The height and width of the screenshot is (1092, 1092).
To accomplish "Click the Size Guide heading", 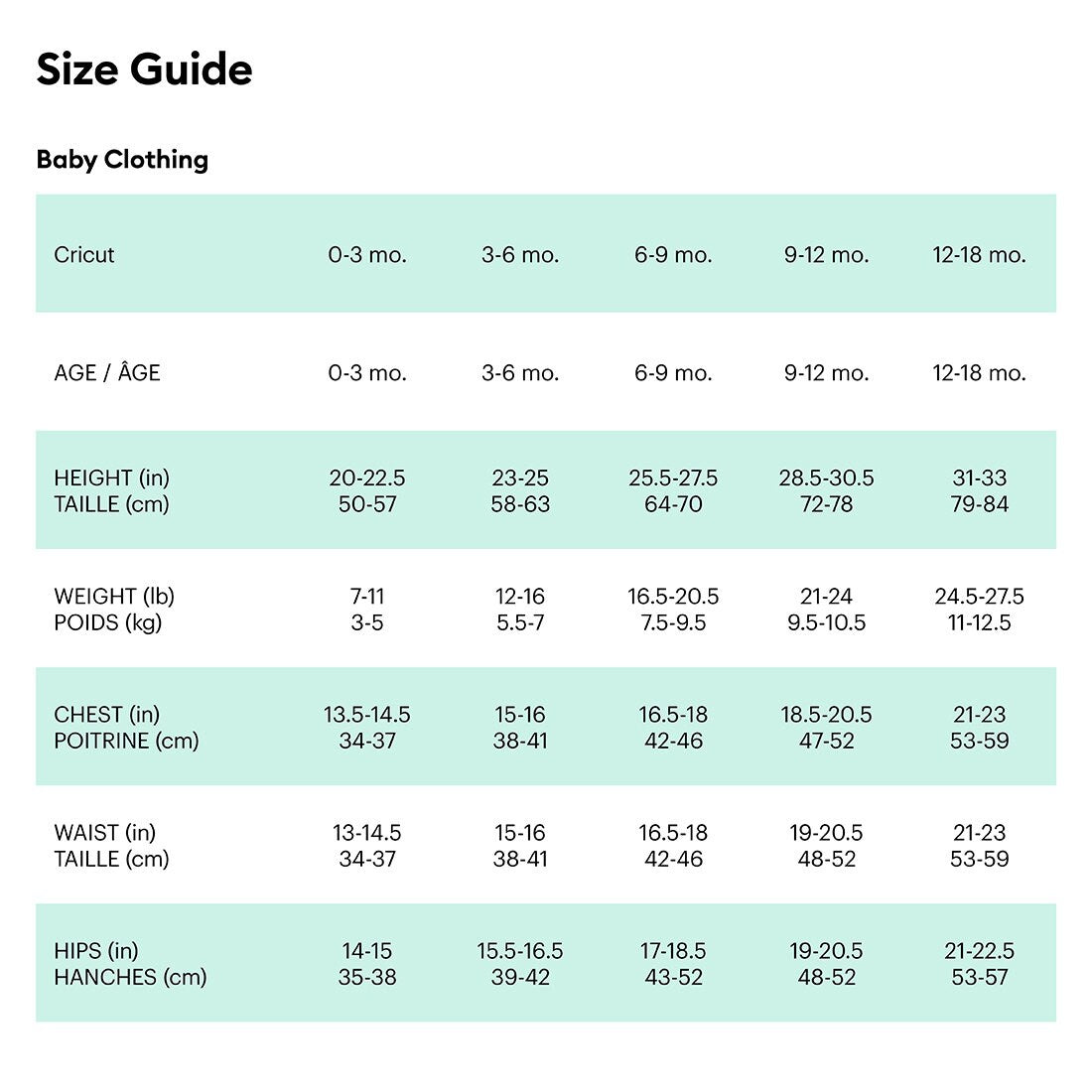I will click(144, 69).
